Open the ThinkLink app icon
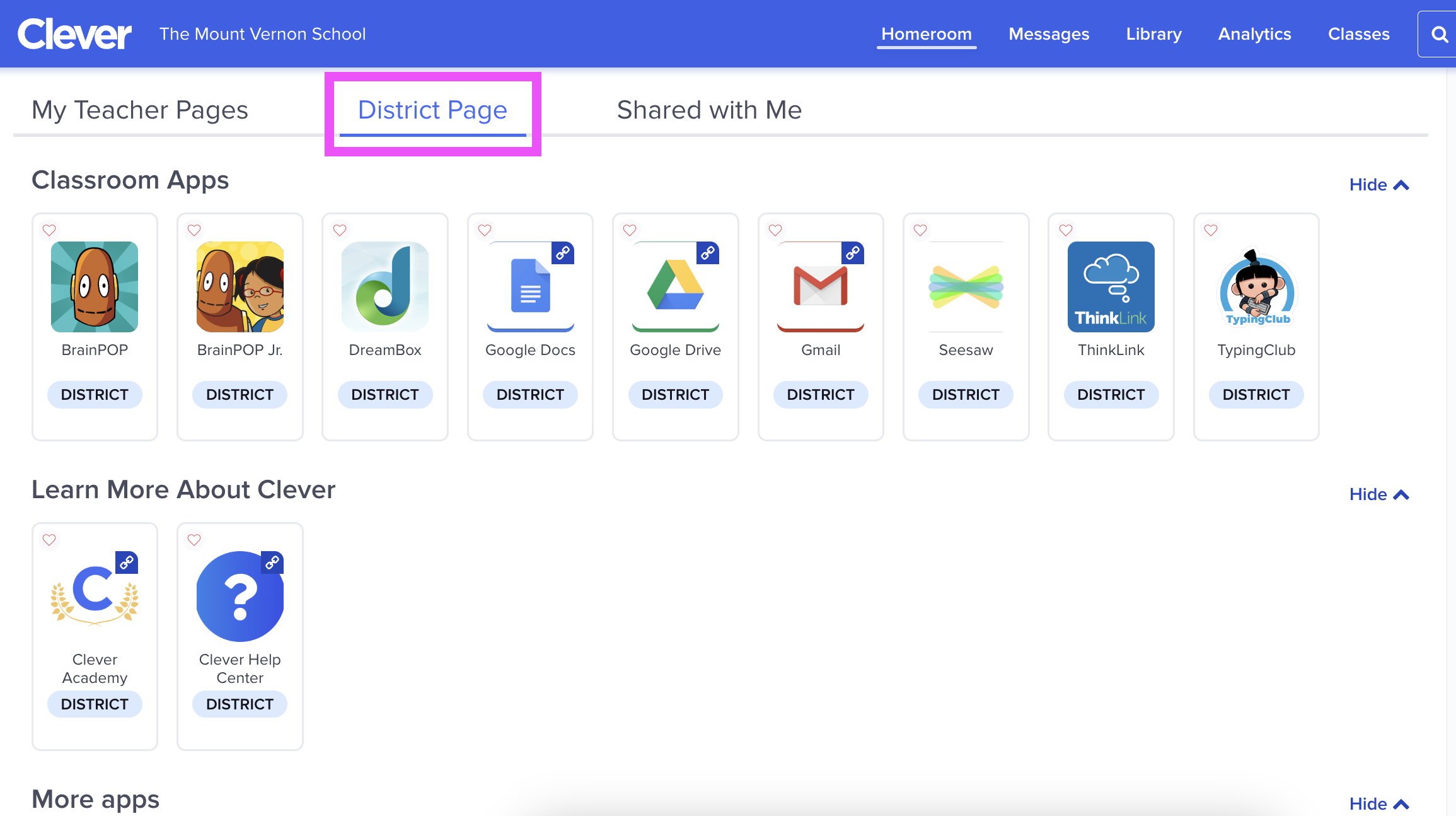This screenshot has width=1456, height=816. click(1111, 287)
